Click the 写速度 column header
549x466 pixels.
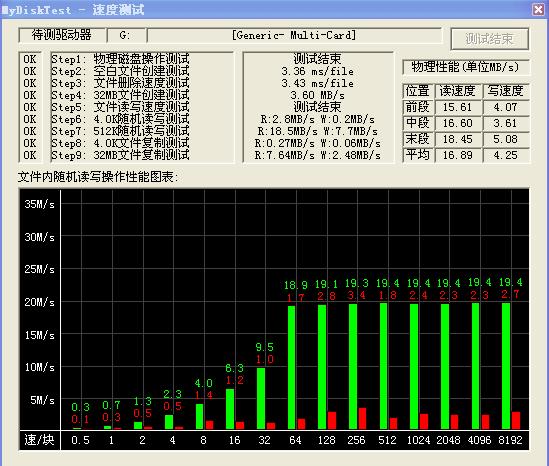(x=505, y=91)
